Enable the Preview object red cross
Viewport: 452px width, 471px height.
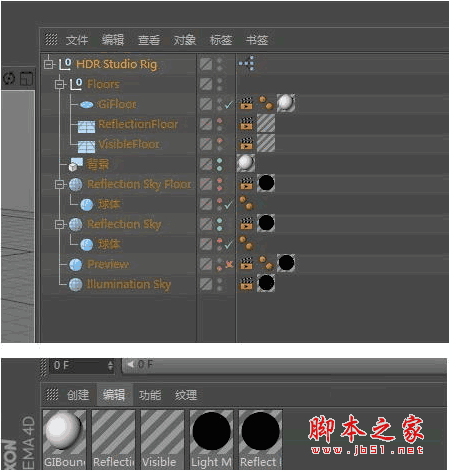(229, 264)
